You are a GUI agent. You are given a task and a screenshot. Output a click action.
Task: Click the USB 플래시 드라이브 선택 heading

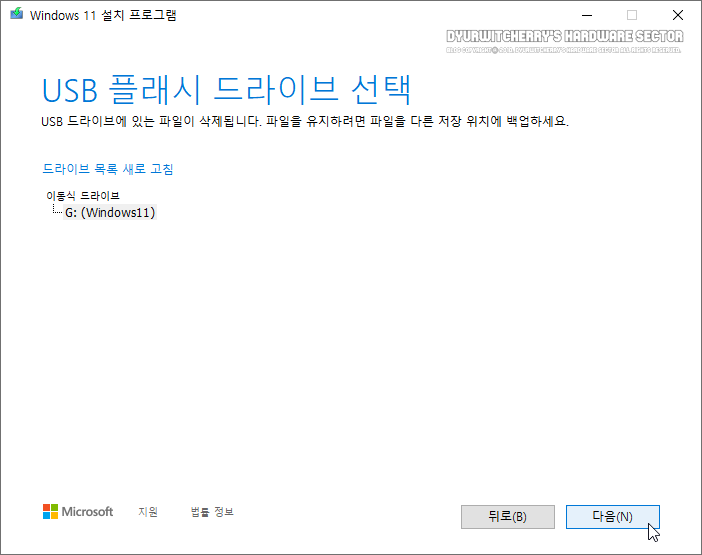(x=227, y=90)
